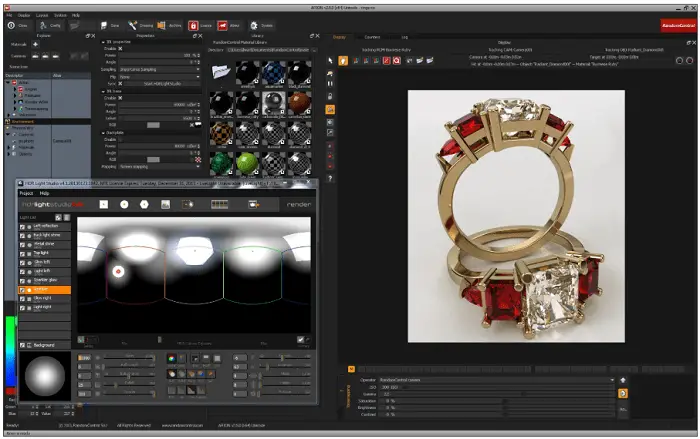This screenshot has width=700, height=439.
Task: Click the red License padlock icon
Action: (x=193, y=25)
